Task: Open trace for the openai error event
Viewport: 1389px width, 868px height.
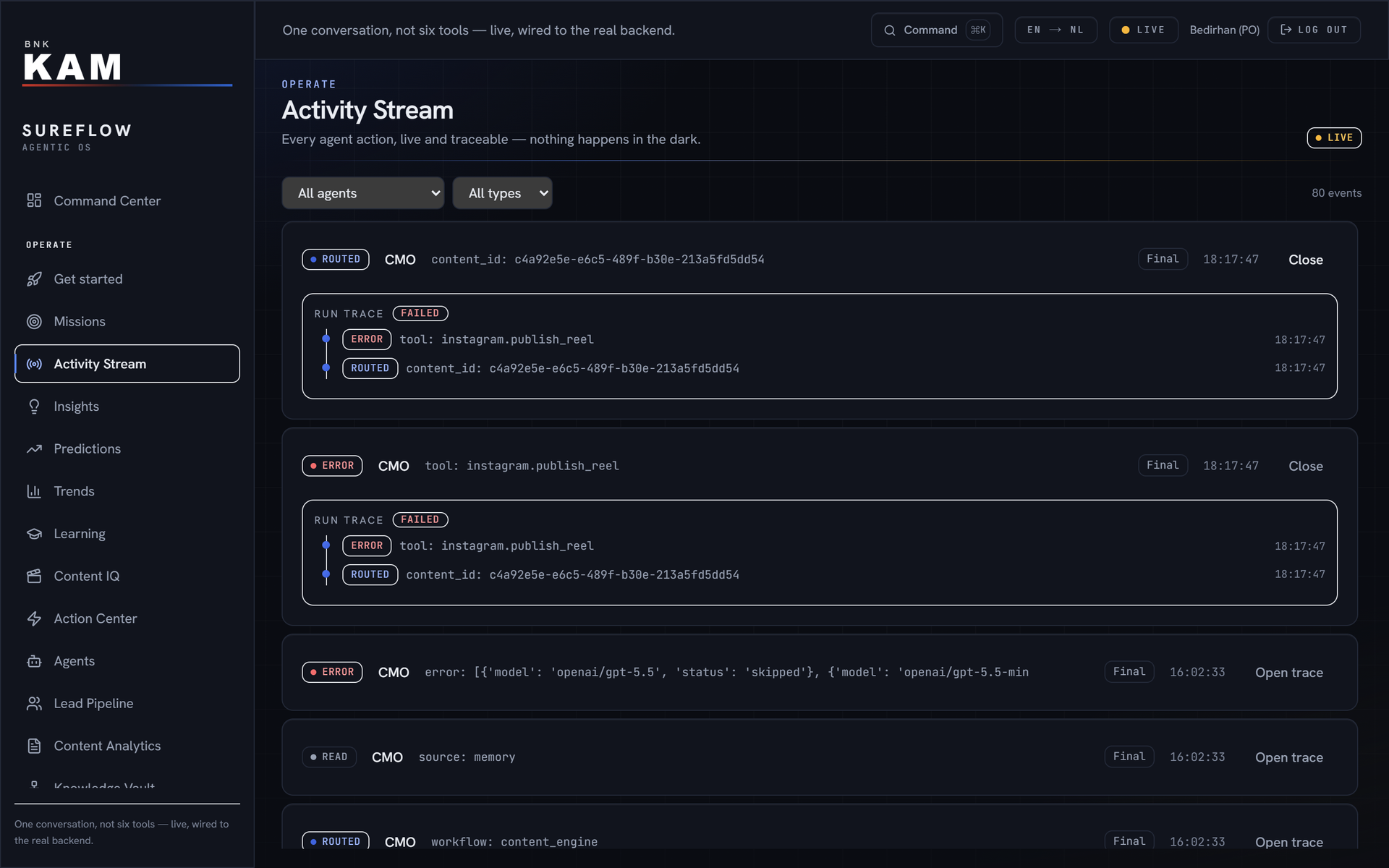Action: 1288,672
